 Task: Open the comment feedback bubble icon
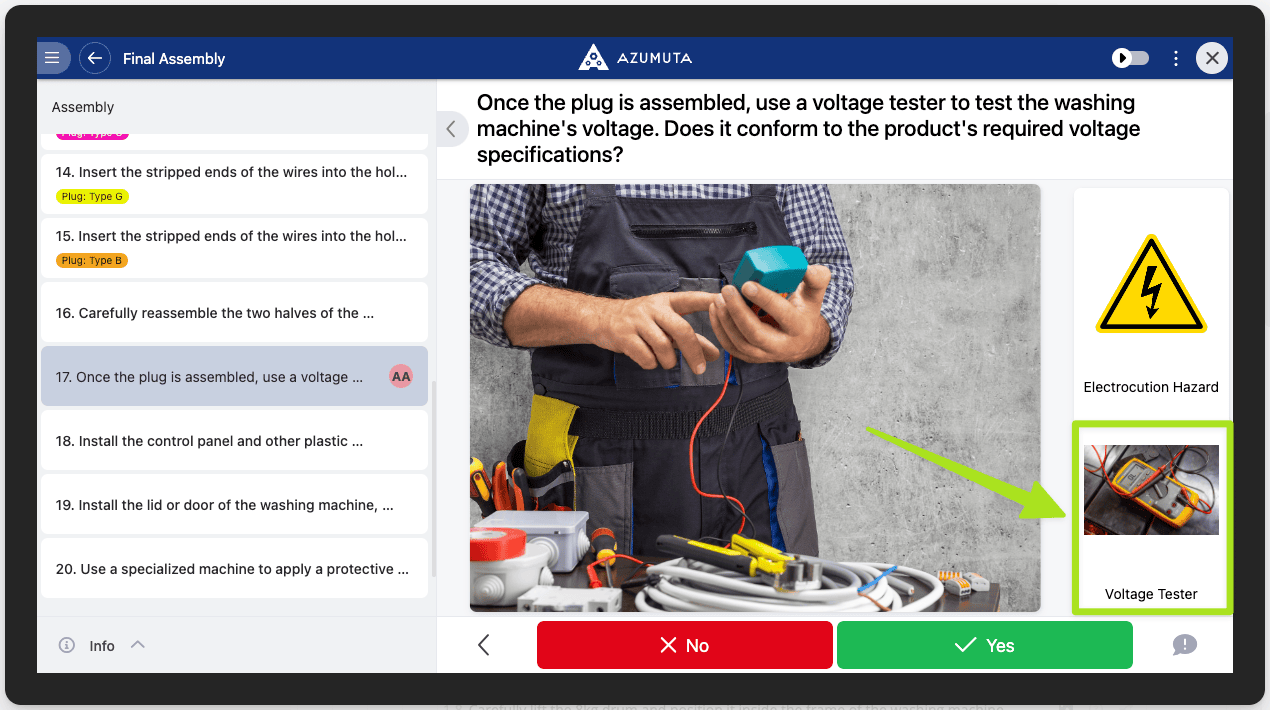1184,645
